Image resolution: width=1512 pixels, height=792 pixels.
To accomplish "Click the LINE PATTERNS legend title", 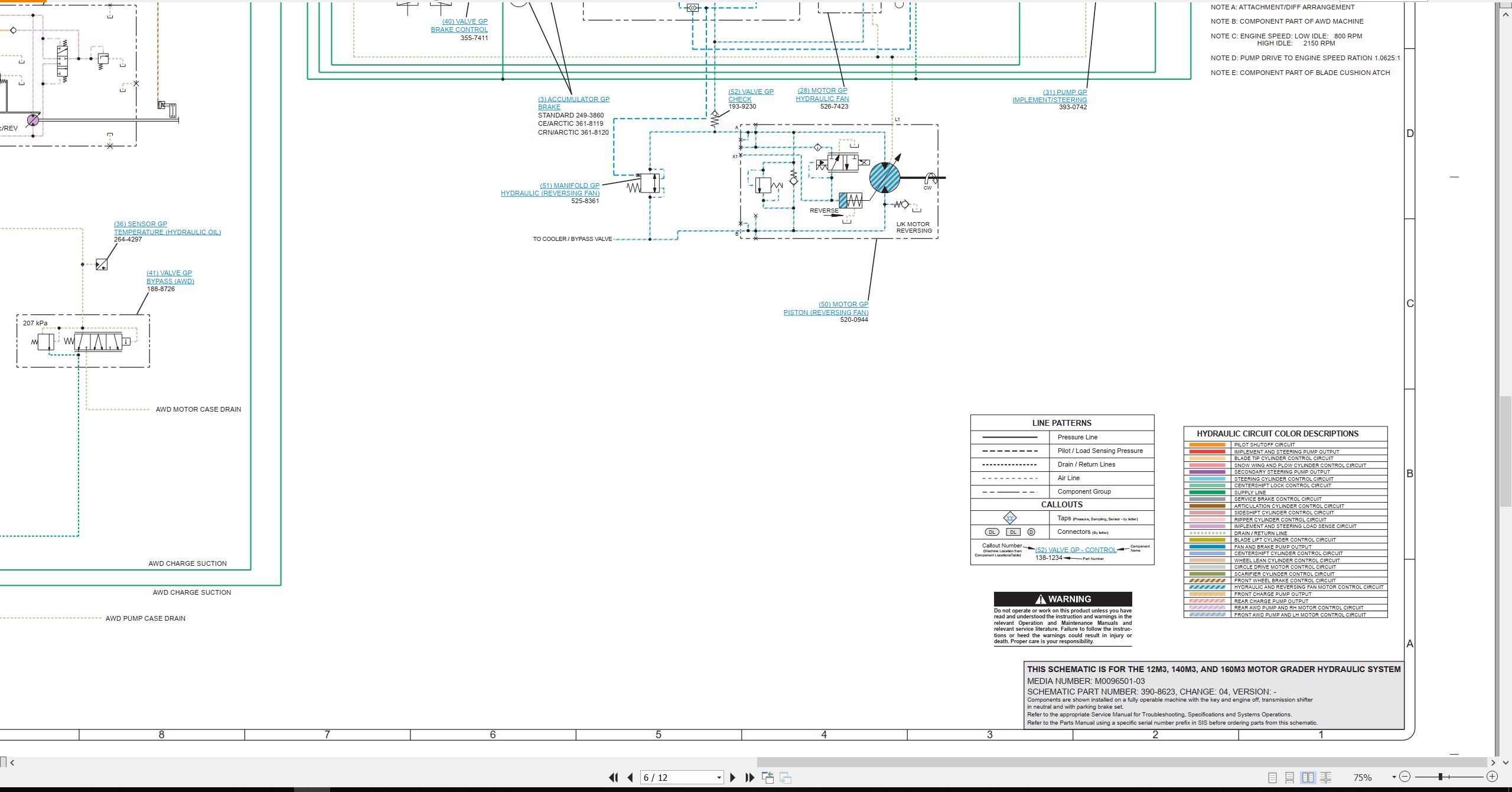I will 1061,423.
